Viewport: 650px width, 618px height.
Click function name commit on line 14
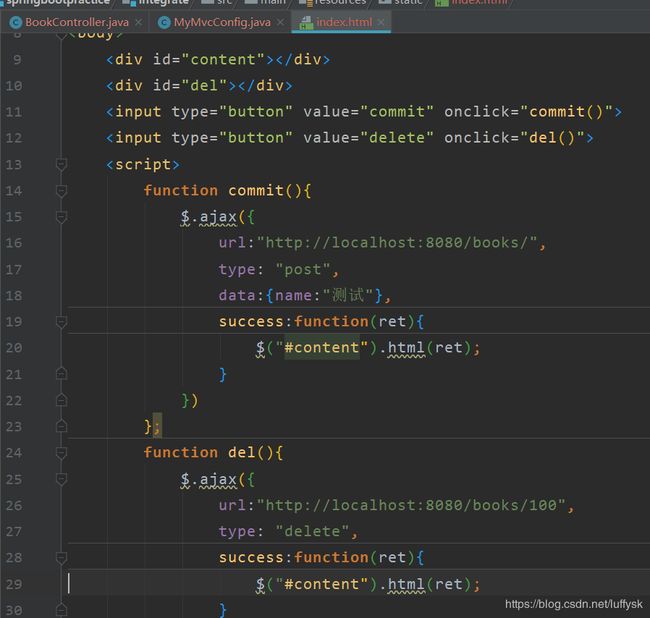[256, 191]
